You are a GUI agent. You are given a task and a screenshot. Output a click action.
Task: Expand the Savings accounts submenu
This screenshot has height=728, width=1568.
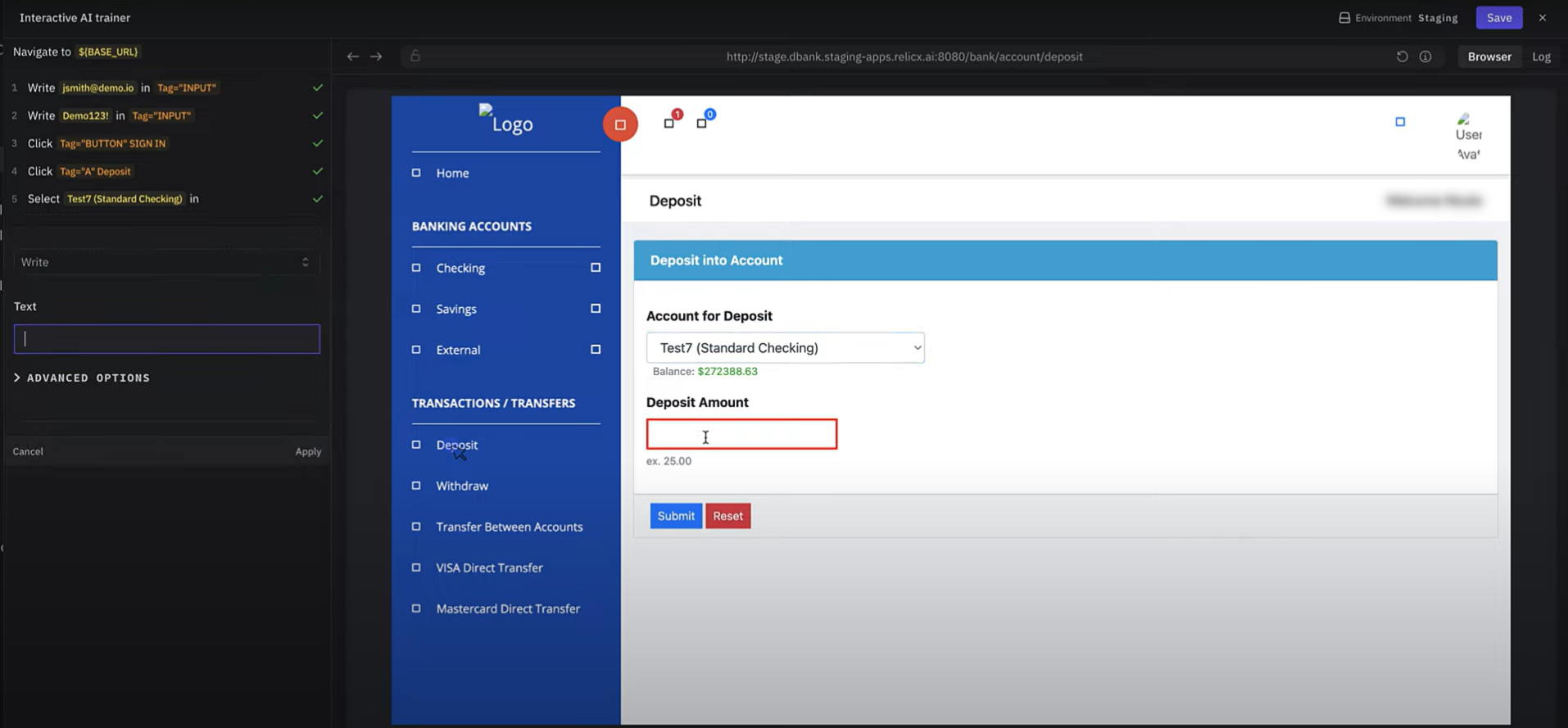(x=596, y=309)
